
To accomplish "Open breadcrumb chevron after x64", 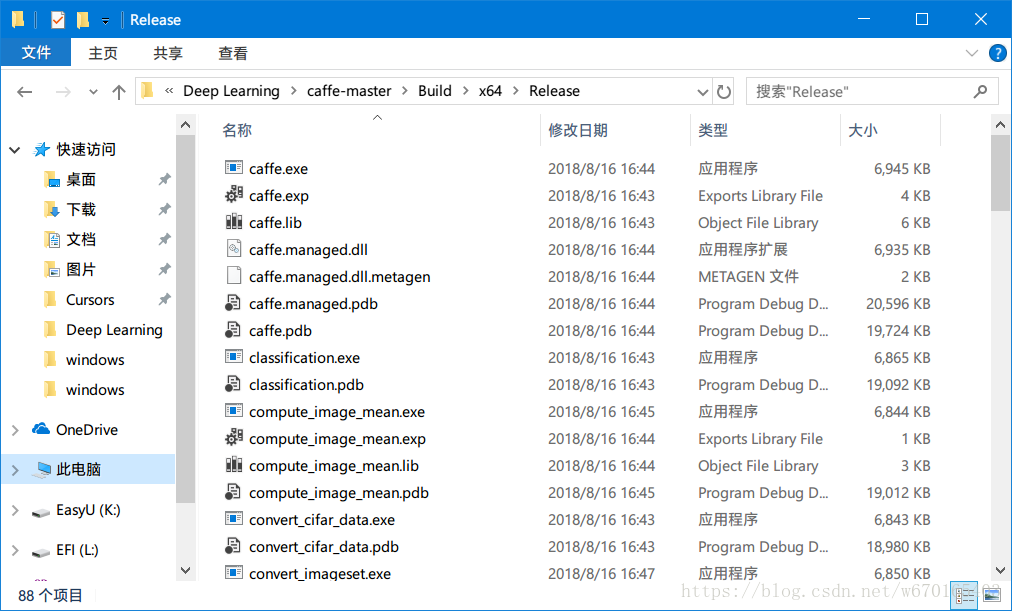I will pos(516,91).
